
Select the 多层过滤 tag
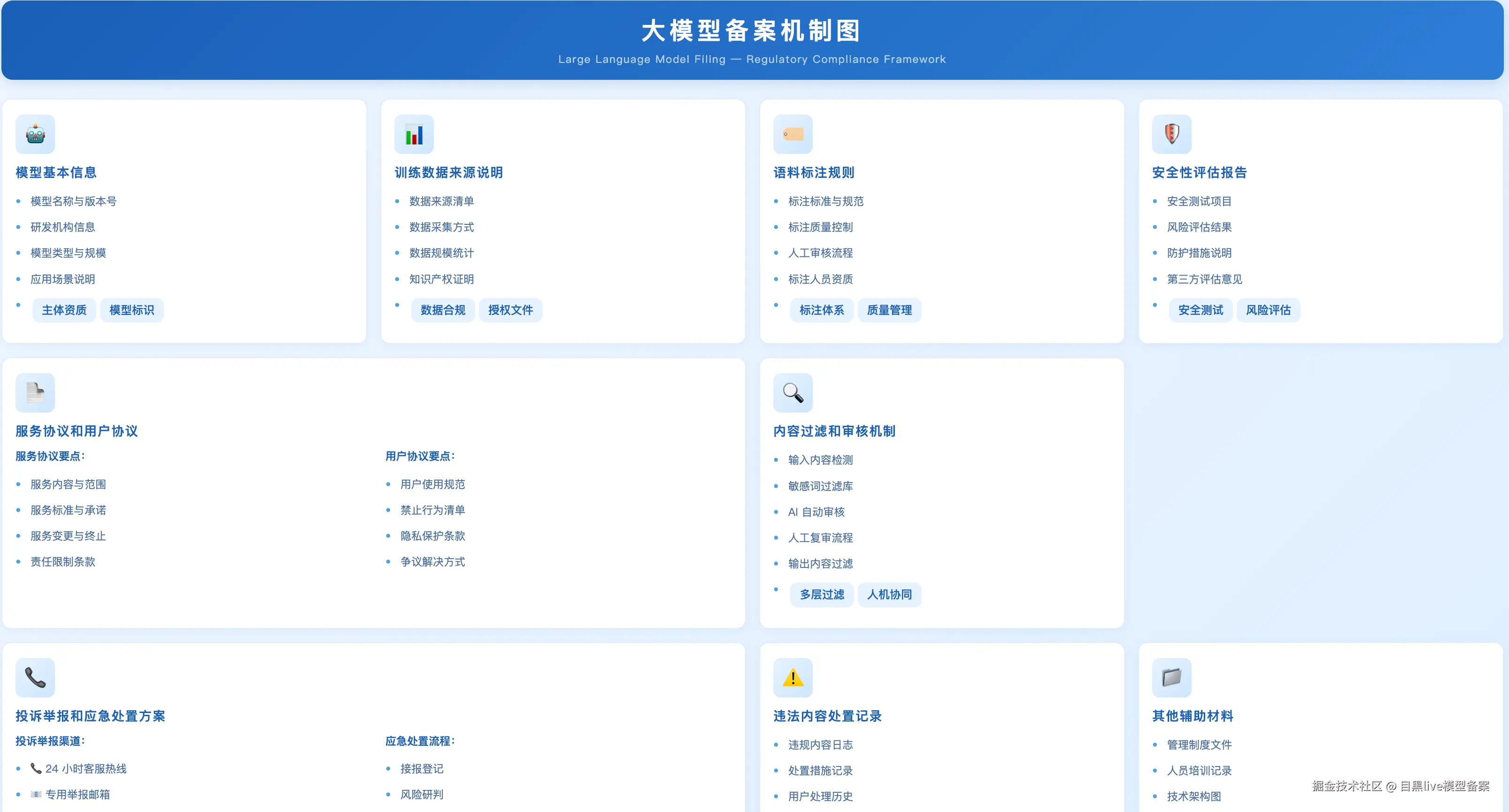[x=821, y=594]
